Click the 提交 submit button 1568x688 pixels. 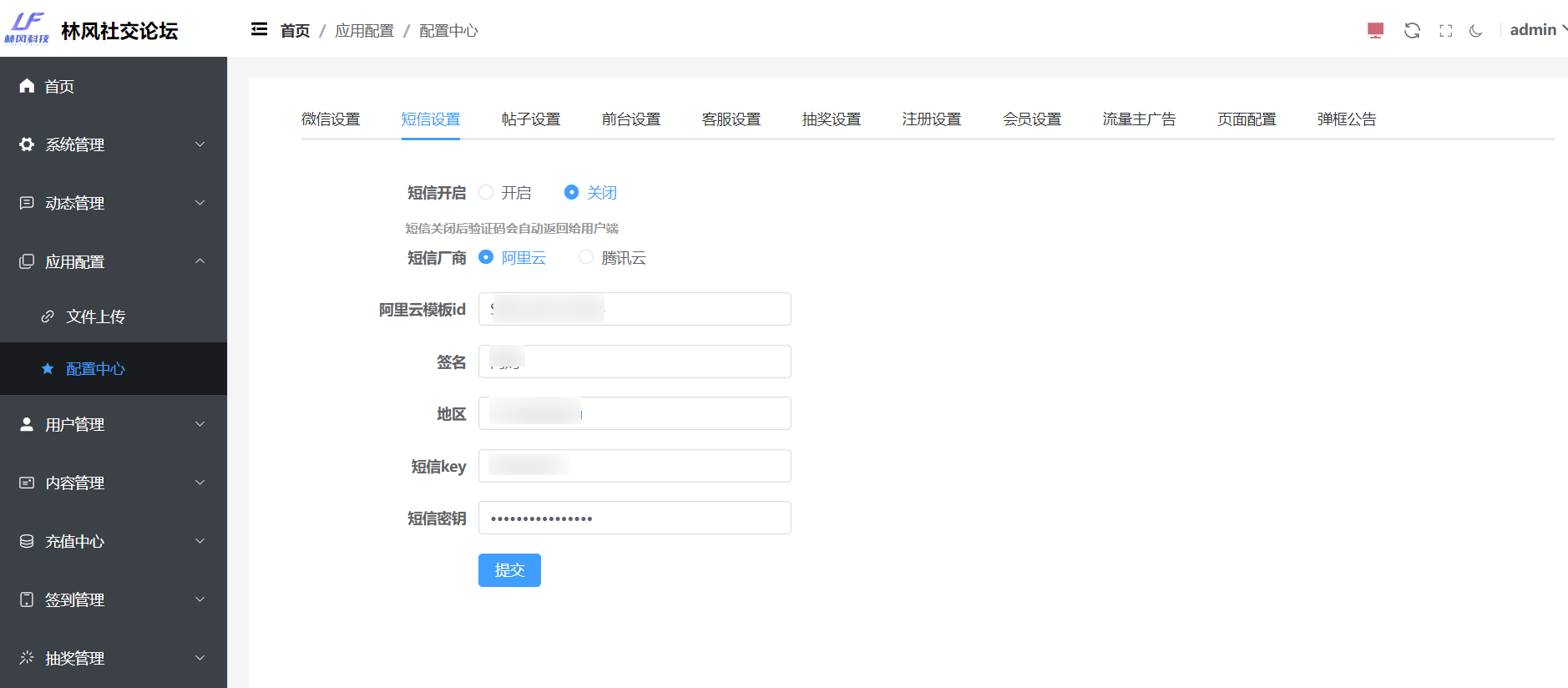click(x=509, y=570)
